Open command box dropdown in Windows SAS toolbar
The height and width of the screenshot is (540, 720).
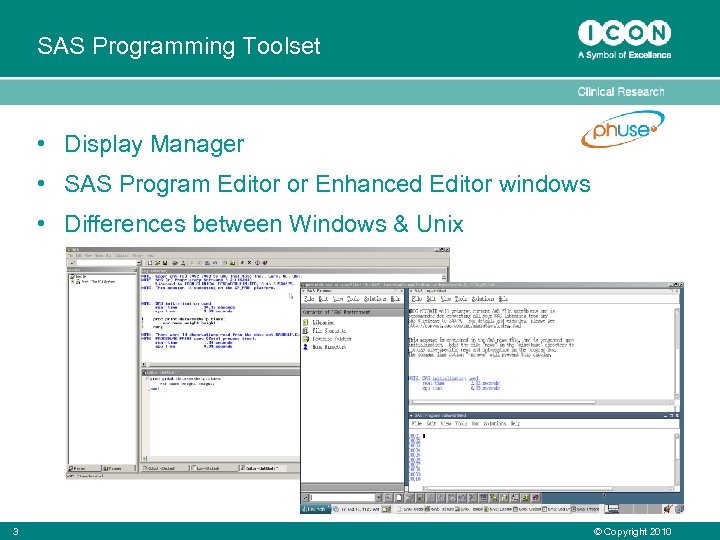tap(139, 263)
